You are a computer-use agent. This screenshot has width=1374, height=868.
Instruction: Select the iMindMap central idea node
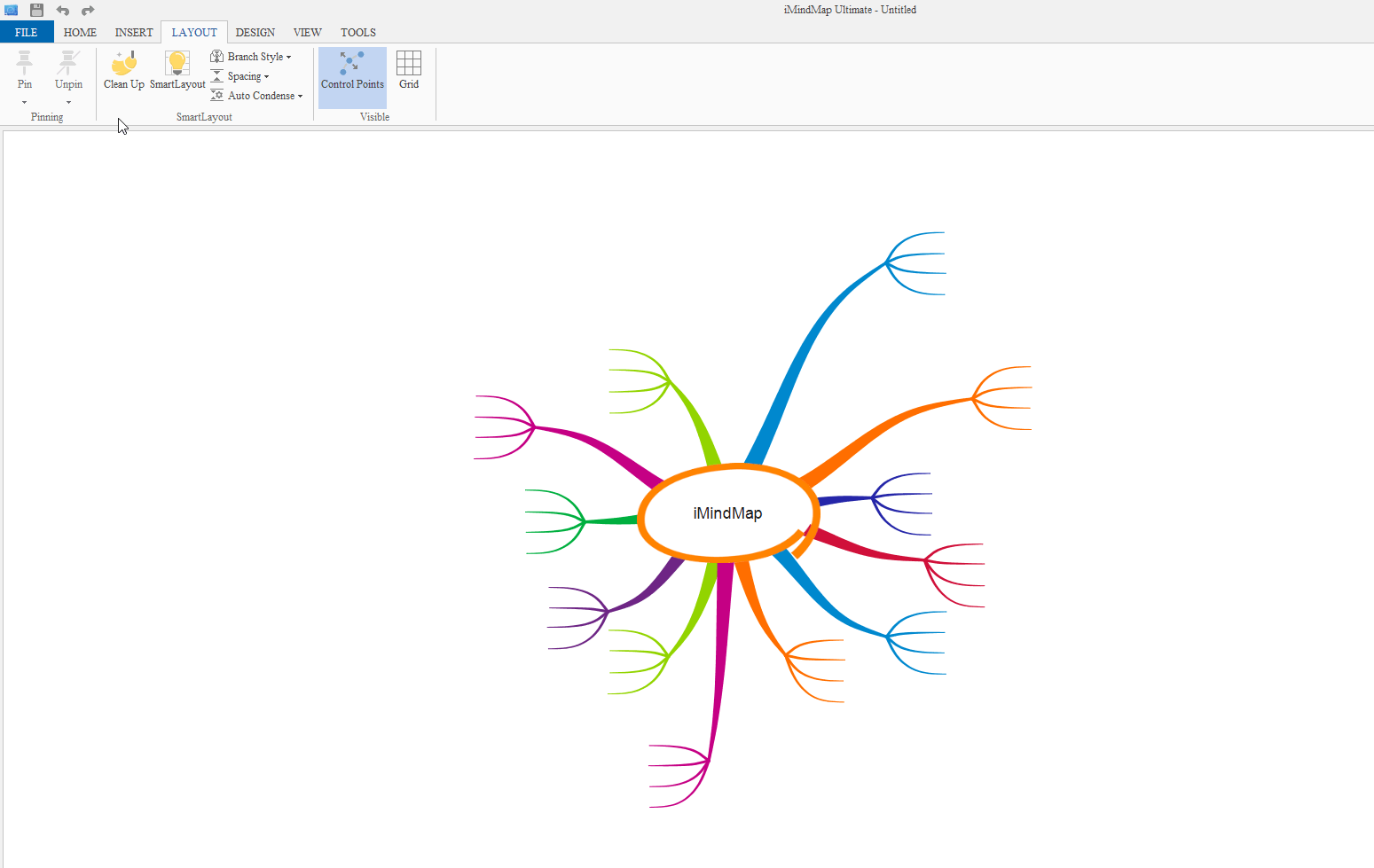pos(727,513)
